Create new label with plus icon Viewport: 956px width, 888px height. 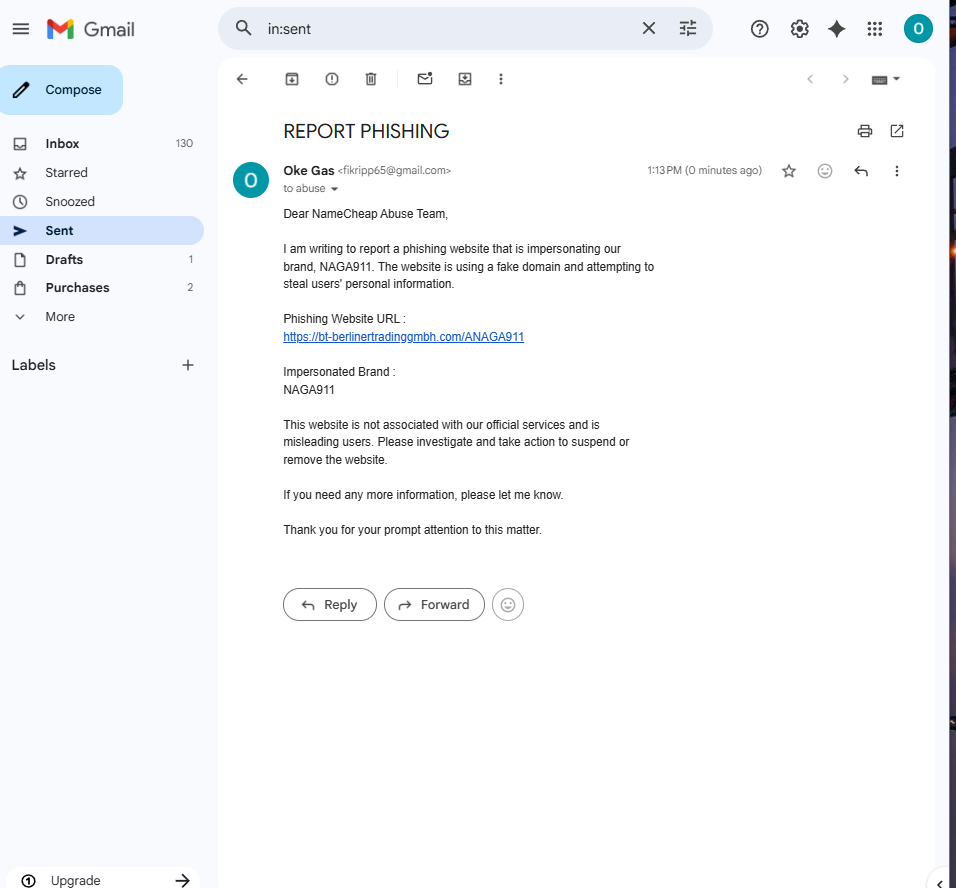[188, 365]
